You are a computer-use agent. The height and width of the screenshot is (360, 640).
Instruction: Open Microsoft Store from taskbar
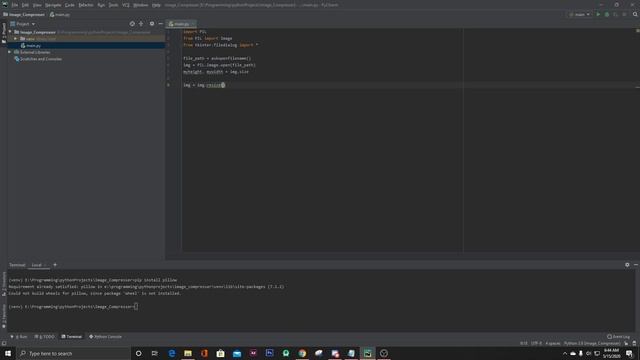pos(220,353)
